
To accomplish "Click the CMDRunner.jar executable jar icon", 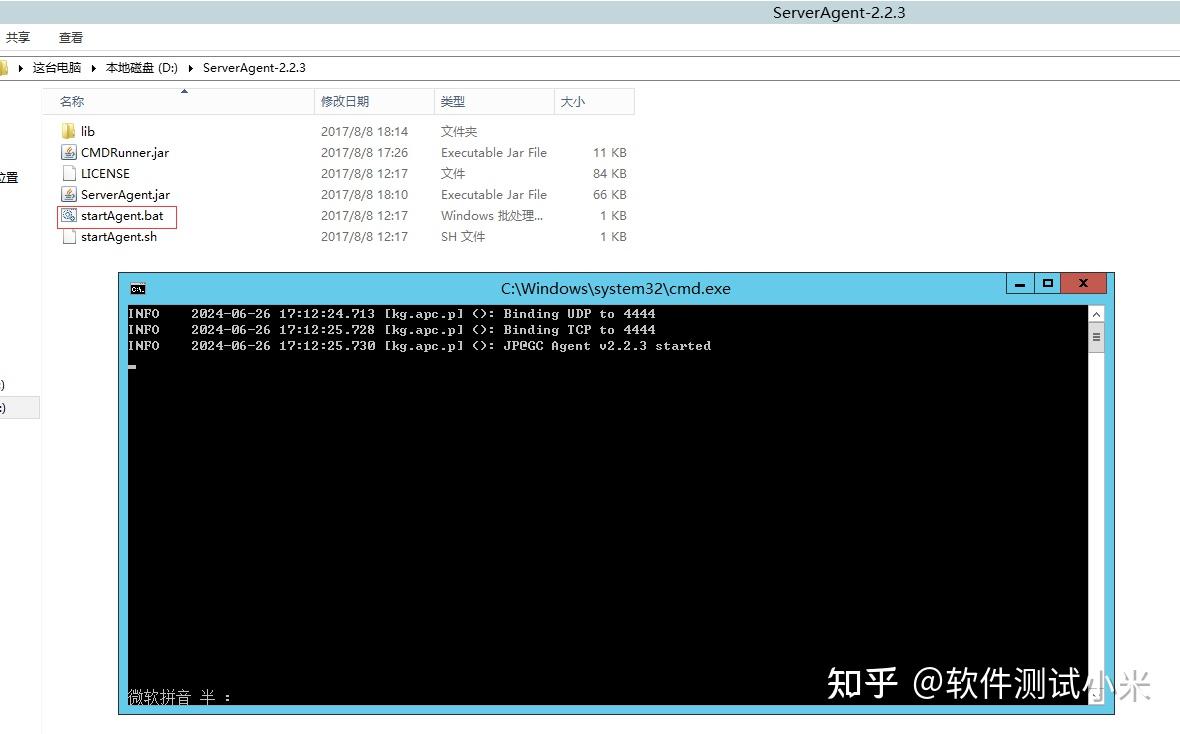I will (x=68, y=152).
